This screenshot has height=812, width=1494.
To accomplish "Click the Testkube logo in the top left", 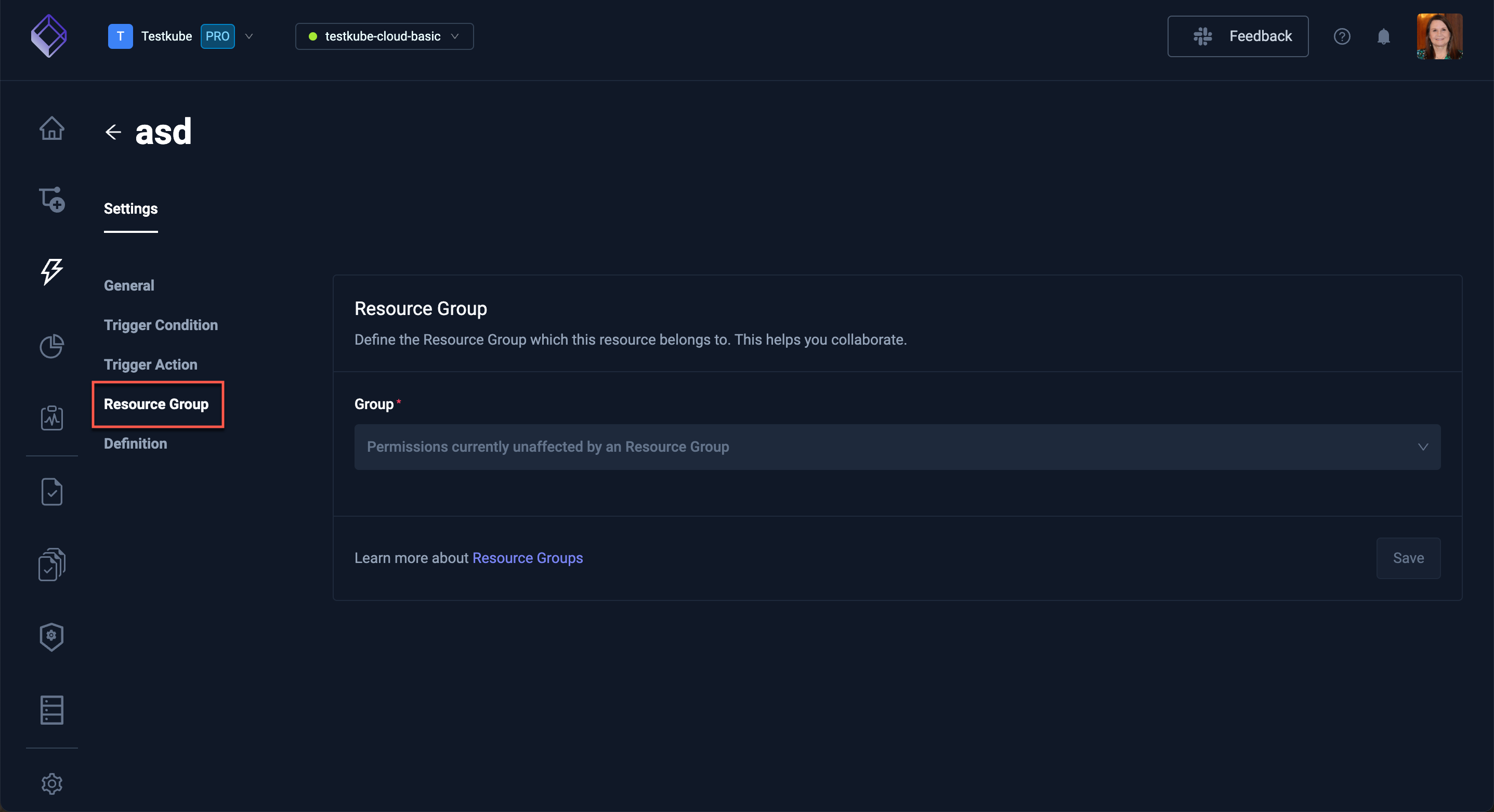I will pyautogui.click(x=49, y=36).
